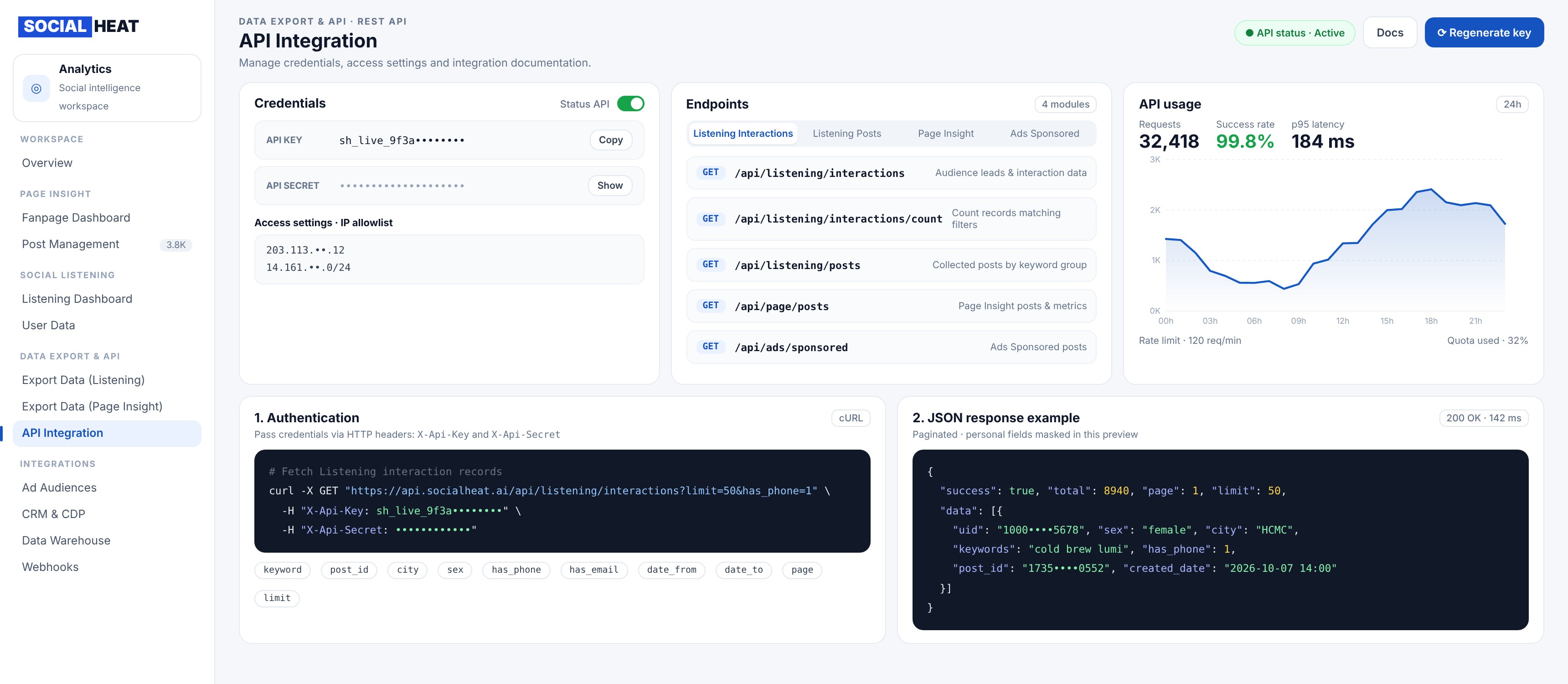Click IP allowlist entry 14.161.••.0/24
The image size is (1568, 684).
point(308,267)
